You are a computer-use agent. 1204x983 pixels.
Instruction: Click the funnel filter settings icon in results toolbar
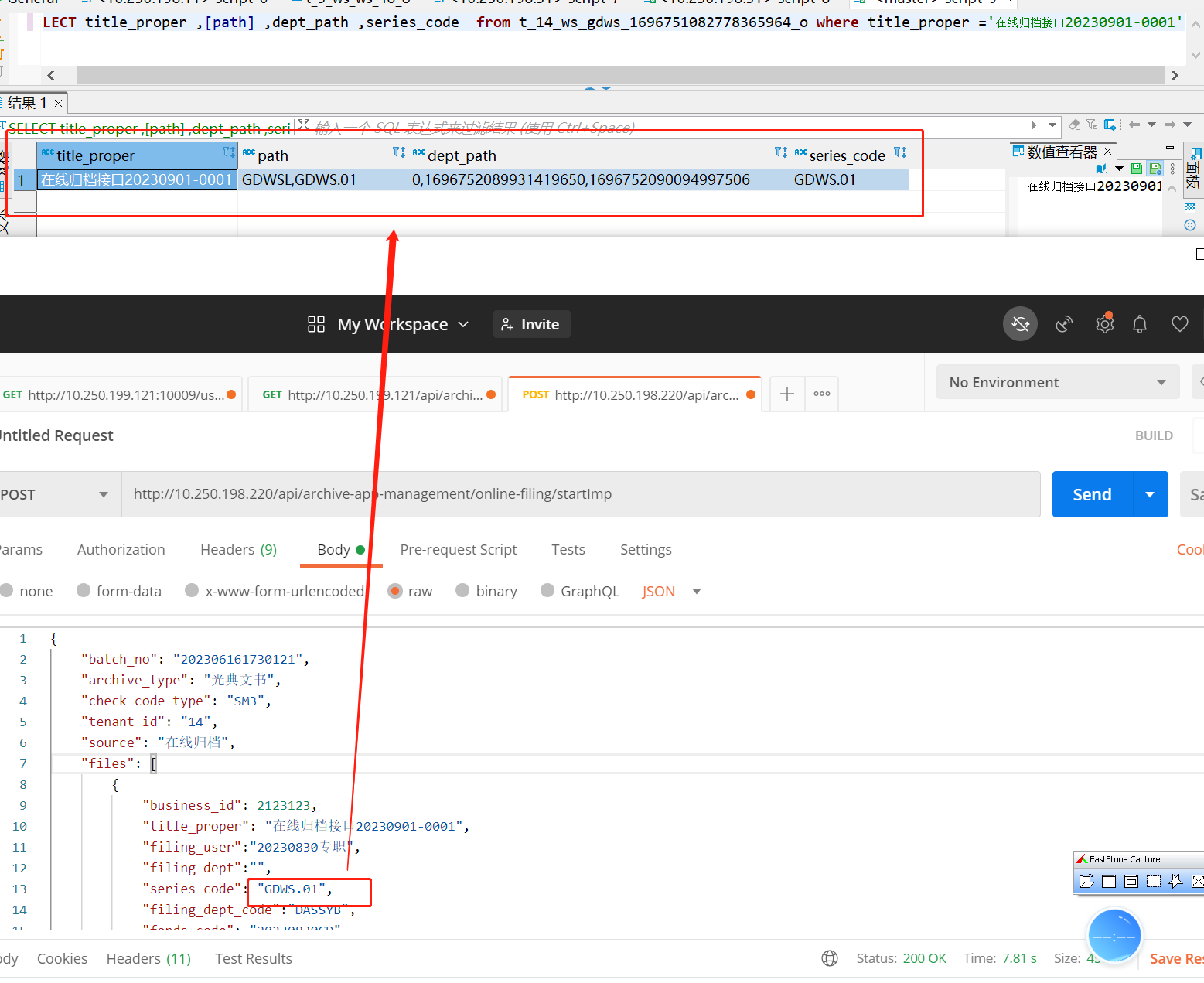click(x=1091, y=125)
